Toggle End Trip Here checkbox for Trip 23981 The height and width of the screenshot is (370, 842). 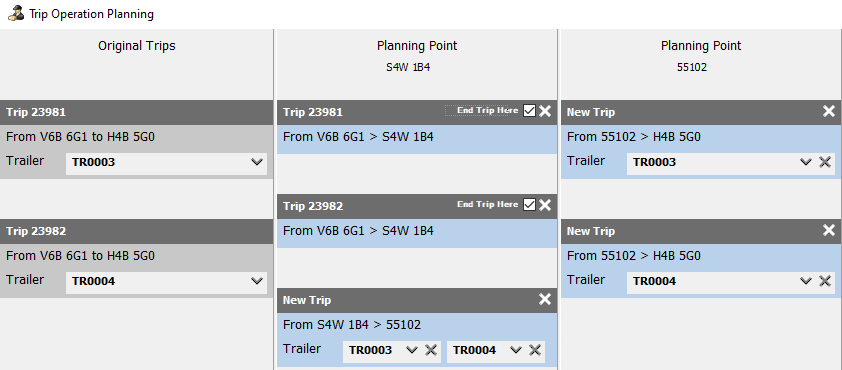[x=529, y=111]
